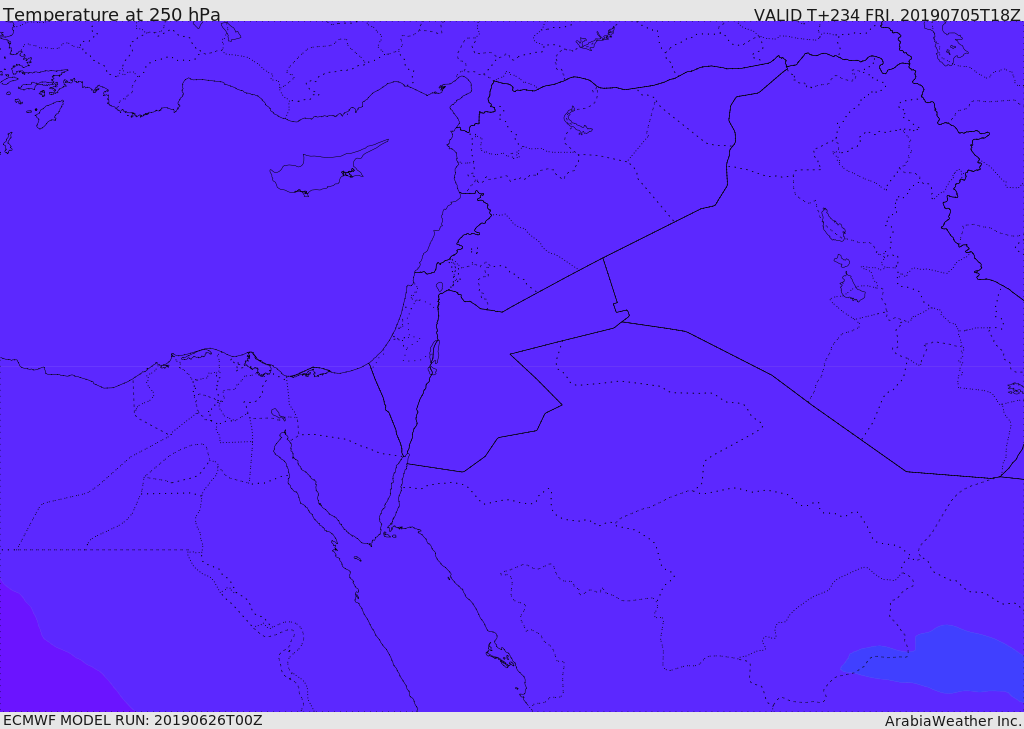
Task: Click the 'VALID T+234 FRI. 20190705T18Z' label
Action: (887, 14)
